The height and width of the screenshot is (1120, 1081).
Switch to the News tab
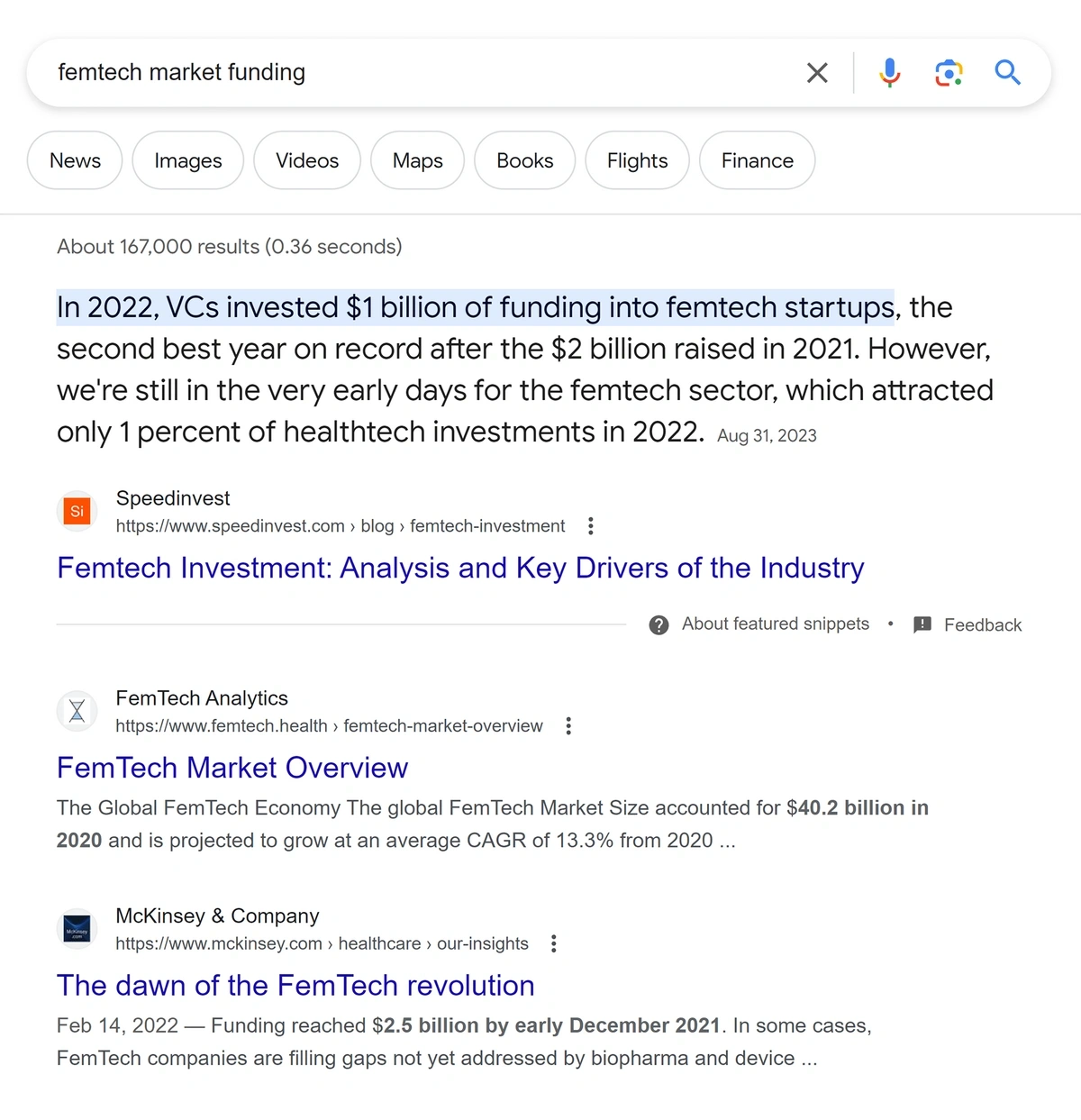[75, 160]
